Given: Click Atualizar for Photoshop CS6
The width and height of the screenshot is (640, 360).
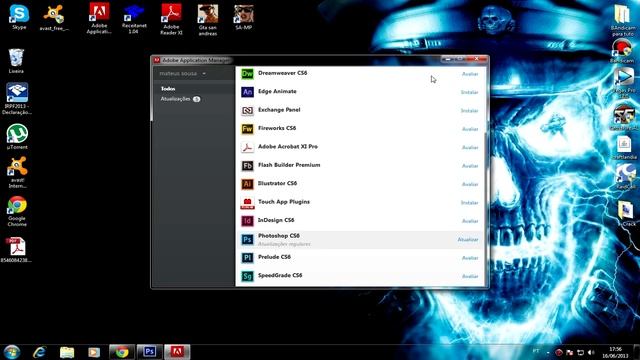Looking at the screenshot, I should pyautogui.click(x=468, y=240).
